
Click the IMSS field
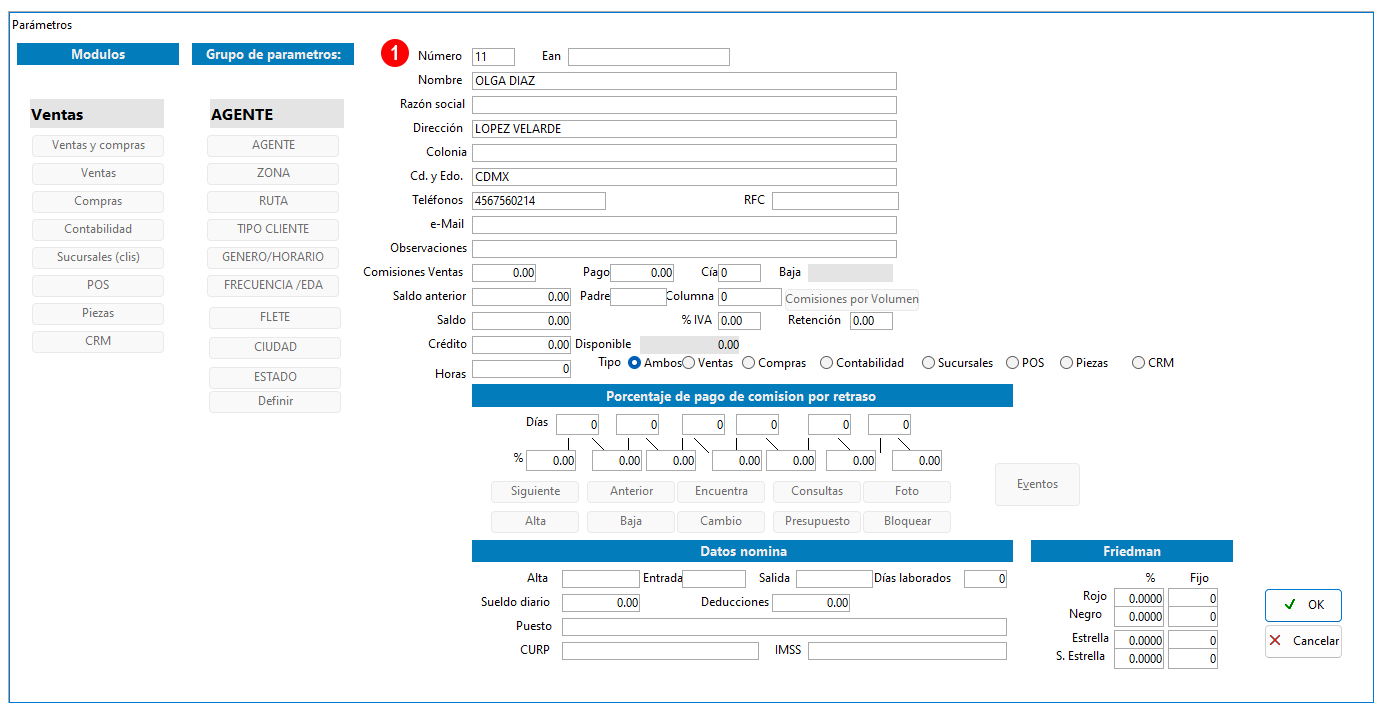[x=907, y=651]
